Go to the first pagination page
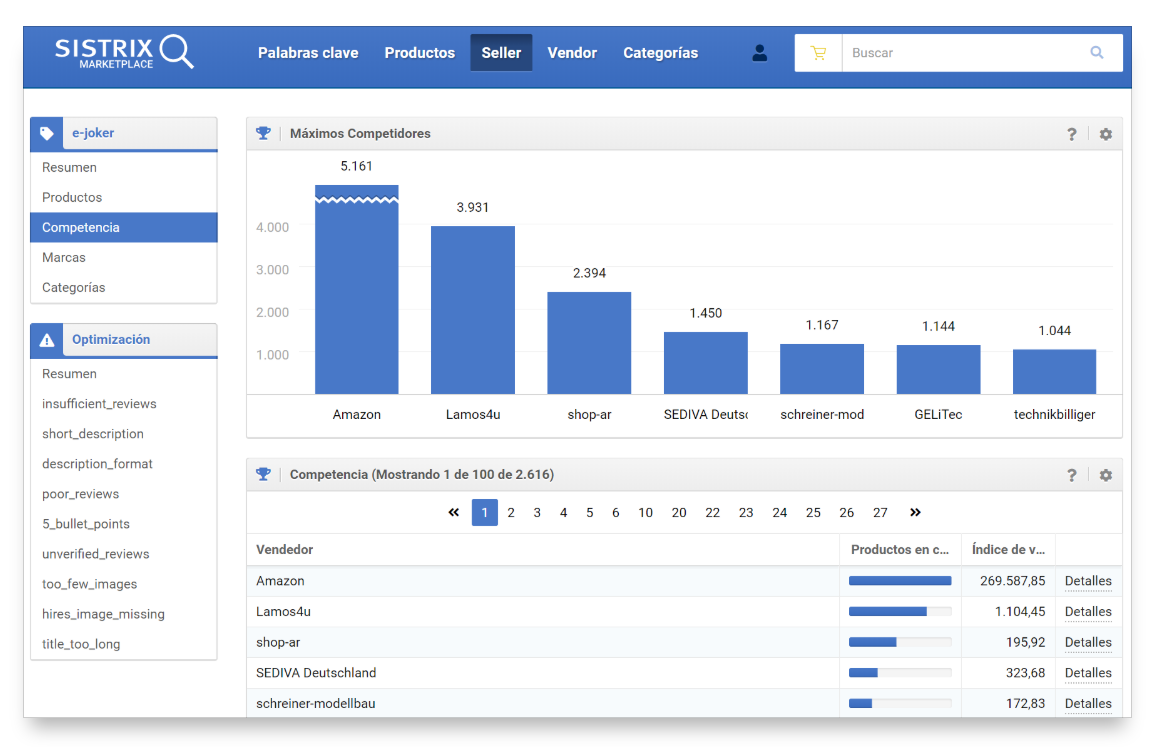The width and height of the screenshot is (1152, 747). click(x=454, y=513)
